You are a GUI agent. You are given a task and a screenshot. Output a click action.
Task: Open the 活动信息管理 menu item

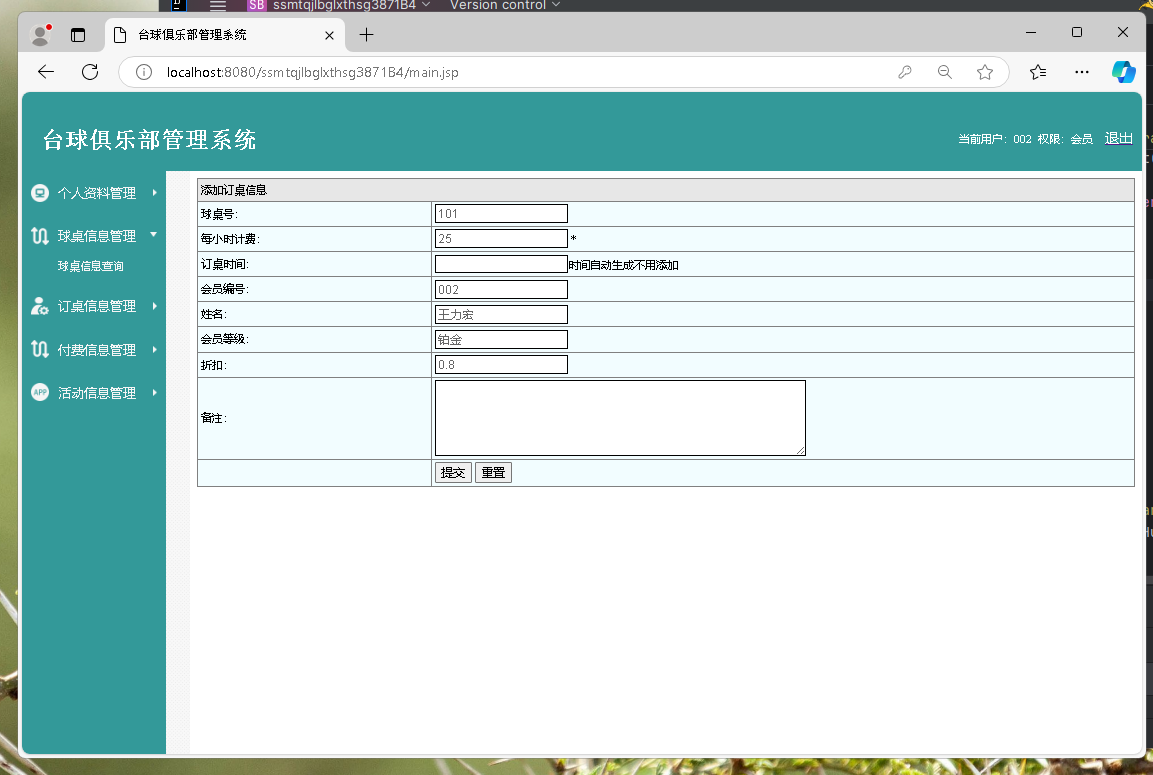(97, 393)
